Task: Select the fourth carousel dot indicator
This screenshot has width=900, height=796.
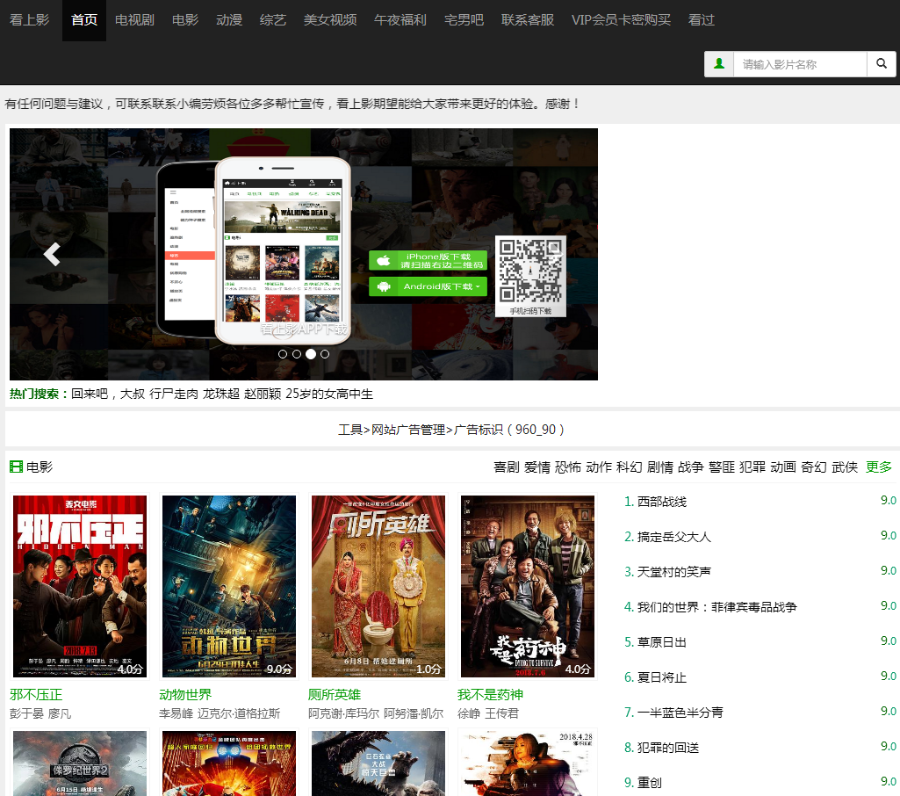Action: [325, 354]
